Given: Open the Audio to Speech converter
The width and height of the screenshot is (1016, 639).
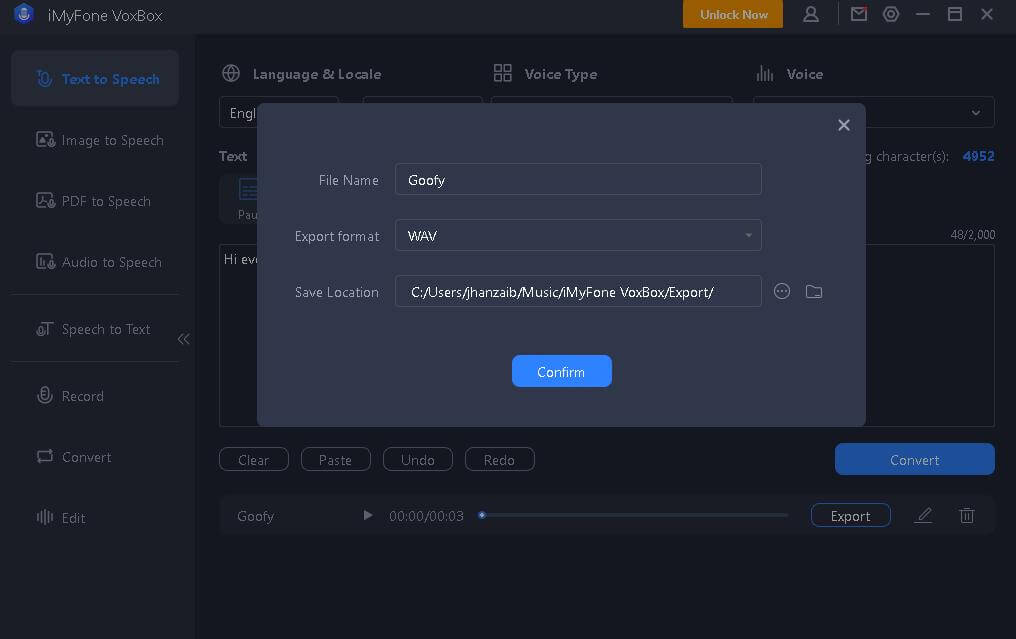Looking at the screenshot, I should (99, 262).
